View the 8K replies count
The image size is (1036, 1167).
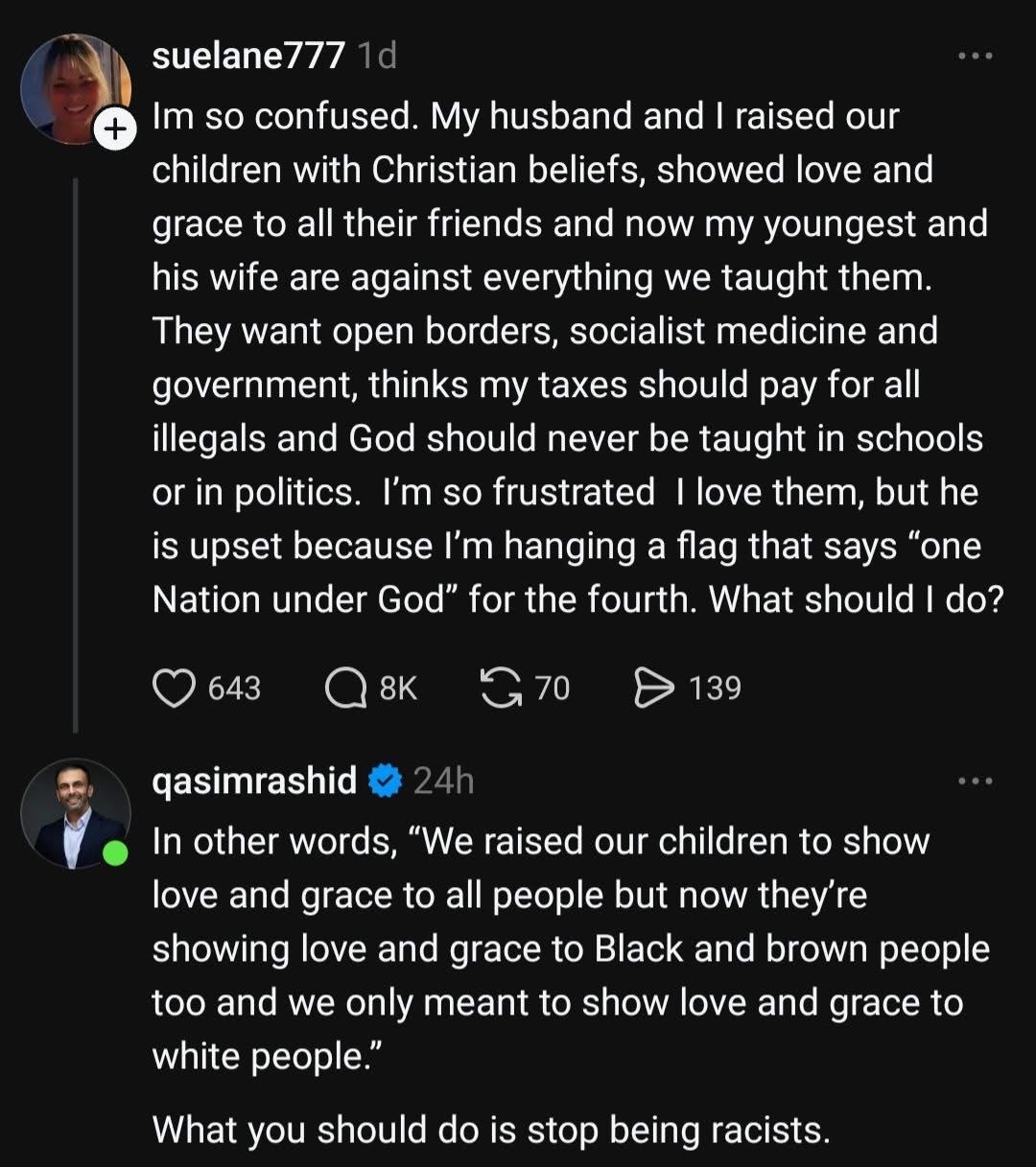coord(398,688)
